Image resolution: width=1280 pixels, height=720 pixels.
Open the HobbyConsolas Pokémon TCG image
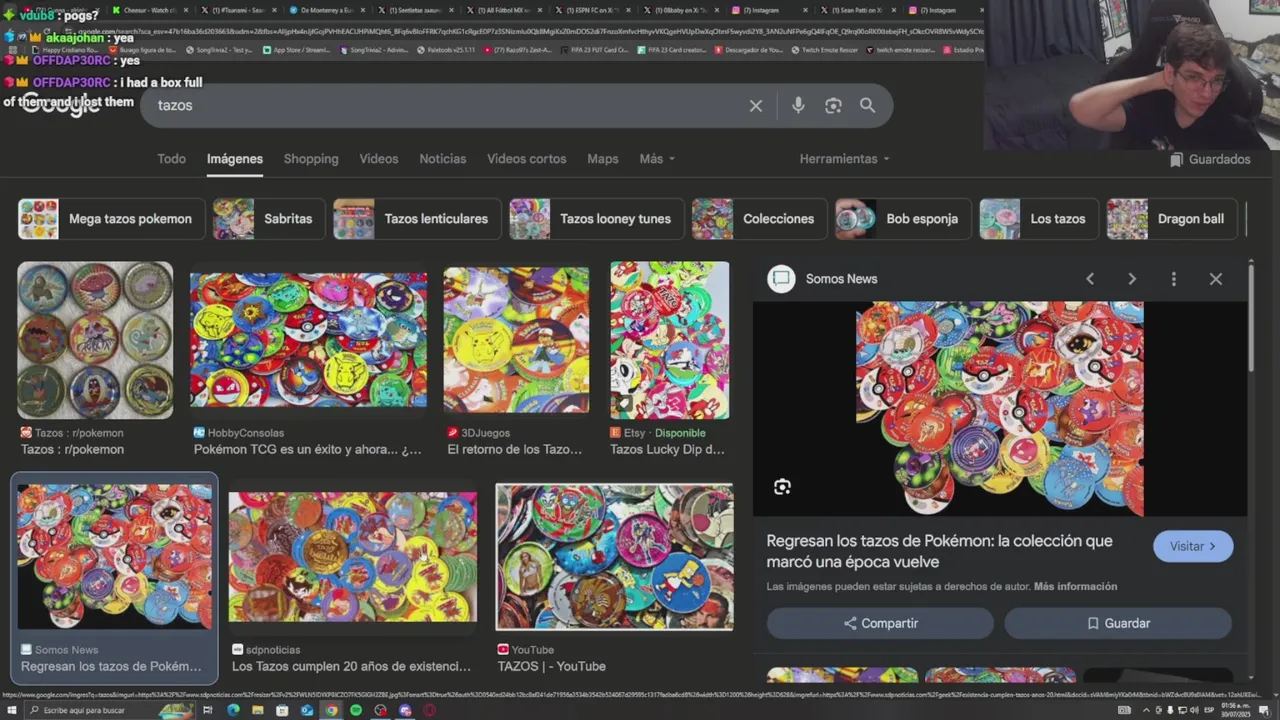point(308,340)
